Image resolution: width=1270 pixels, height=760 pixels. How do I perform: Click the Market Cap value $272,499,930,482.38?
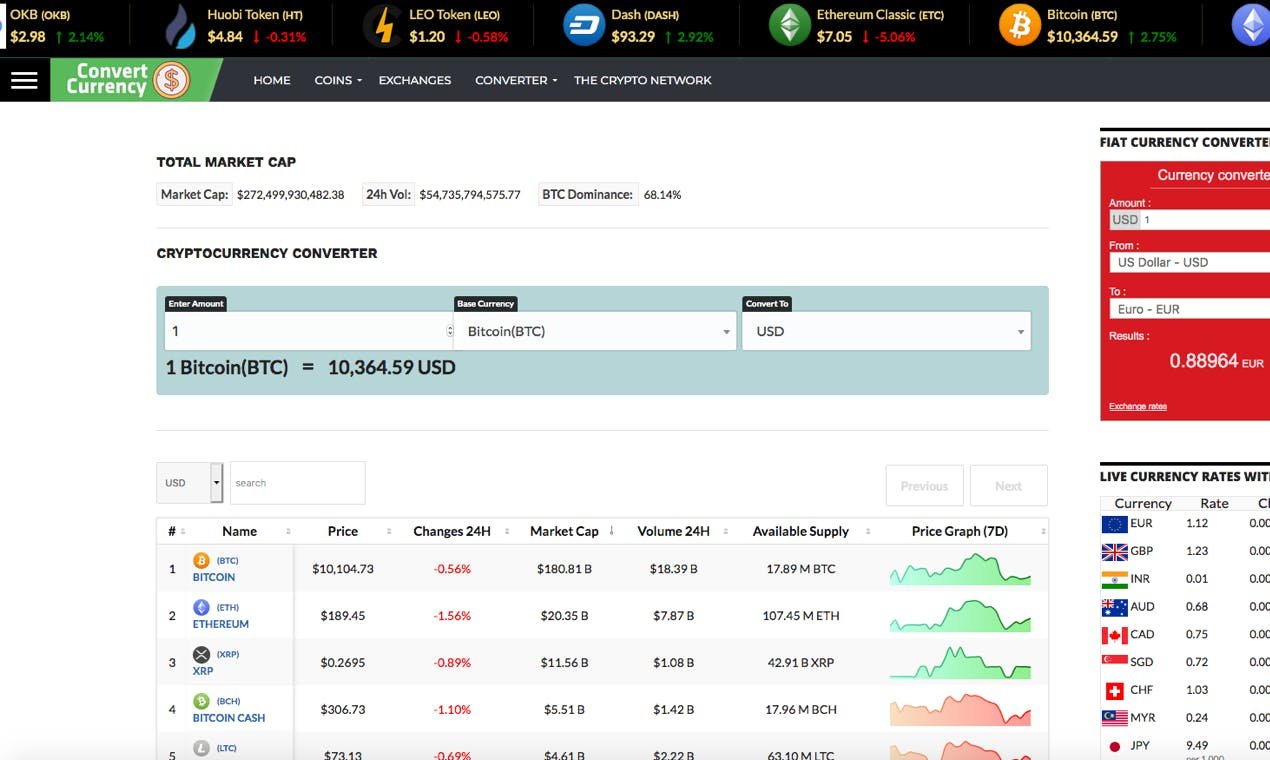pos(290,195)
